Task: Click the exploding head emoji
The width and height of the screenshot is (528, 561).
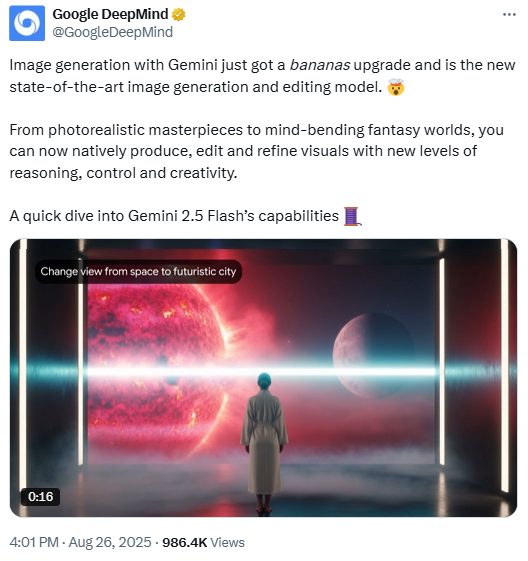Action: [396, 87]
